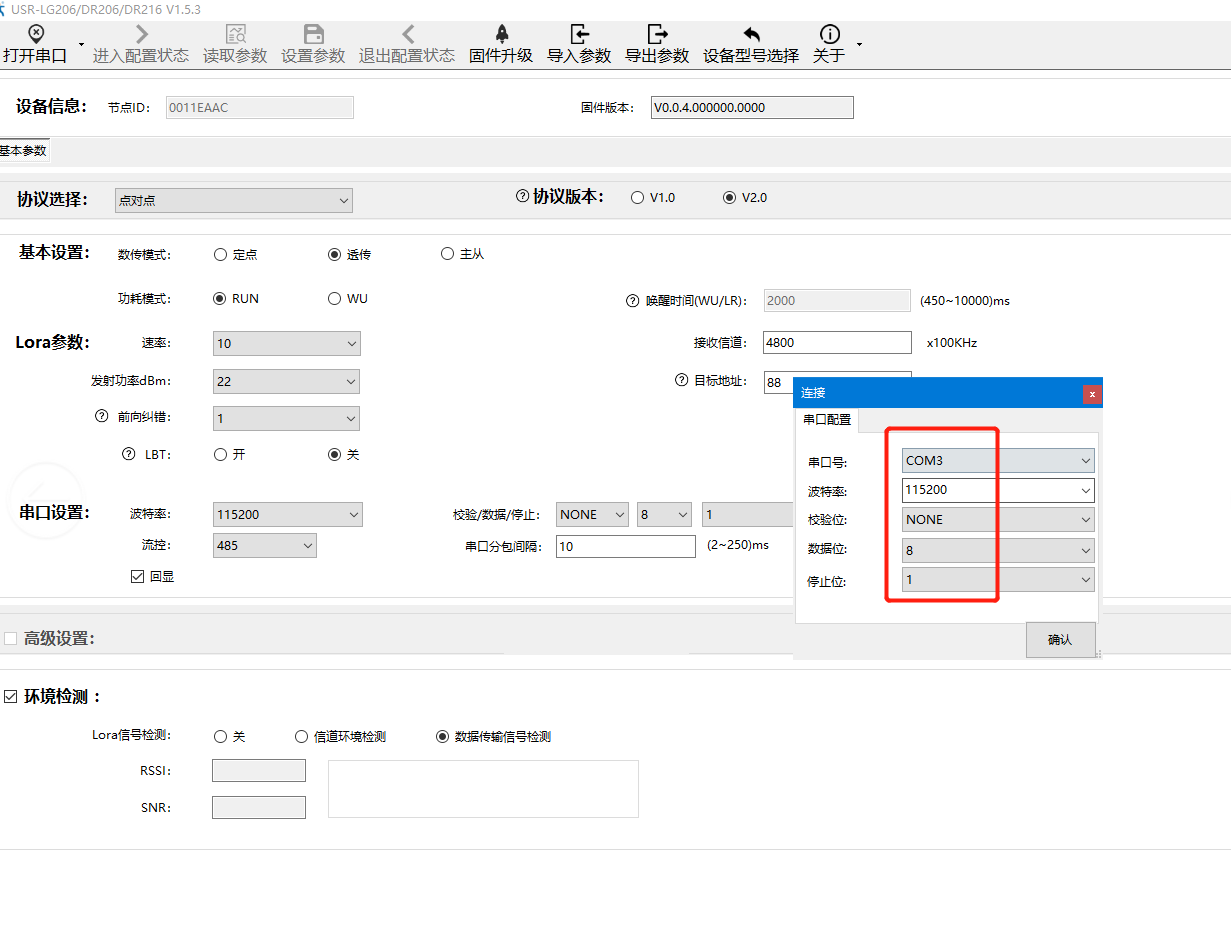Expand the 发射功率dBm dropdown showing 22

[286, 381]
